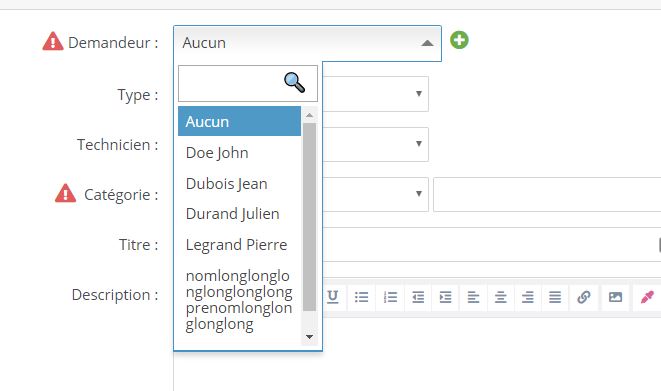Insert a bulleted list
Screen dimensions: 661x391
[361, 297]
